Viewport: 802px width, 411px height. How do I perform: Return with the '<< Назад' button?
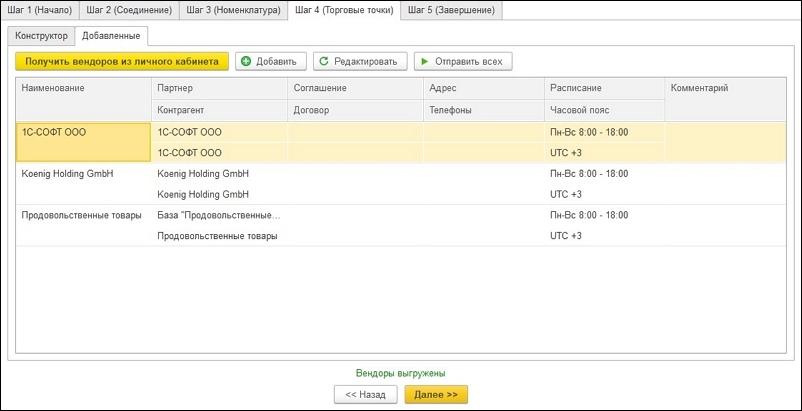[x=365, y=395]
